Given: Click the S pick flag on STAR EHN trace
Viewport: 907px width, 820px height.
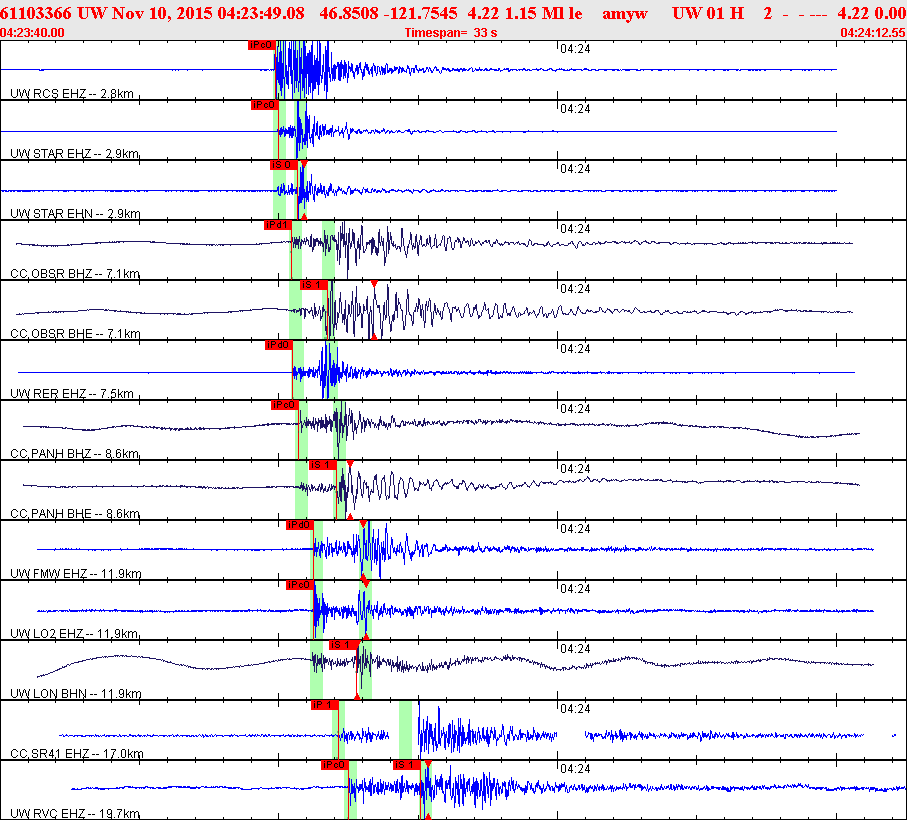Looking at the screenshot, I should point(283,165).
